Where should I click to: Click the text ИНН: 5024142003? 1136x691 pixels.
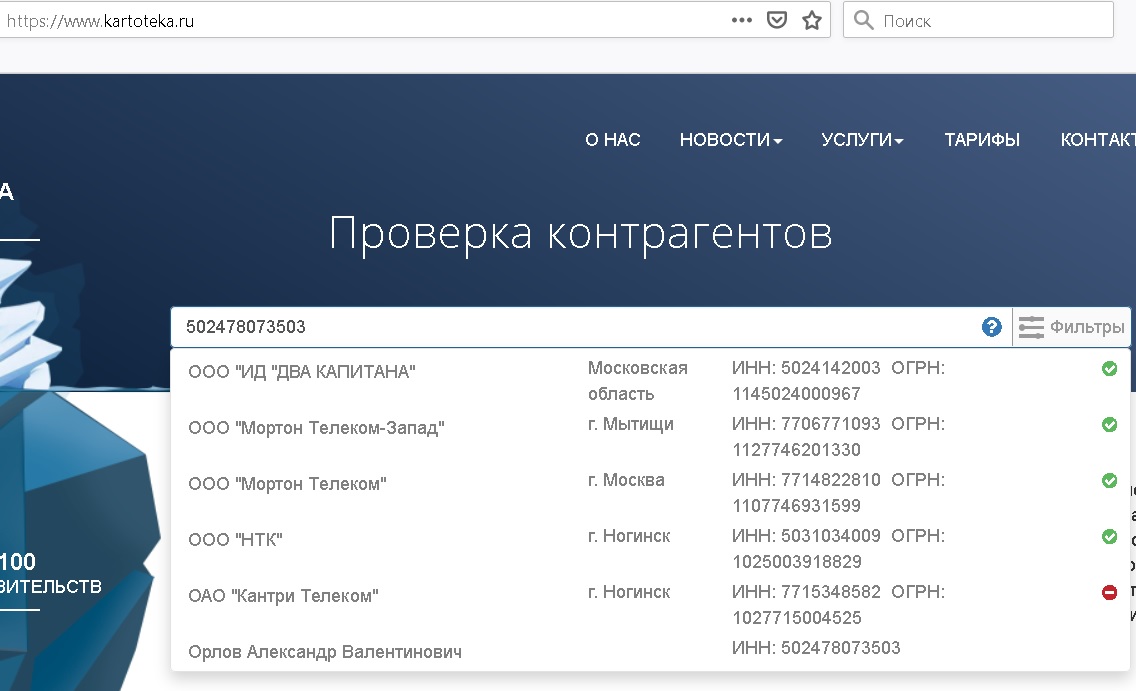point(806,368)
